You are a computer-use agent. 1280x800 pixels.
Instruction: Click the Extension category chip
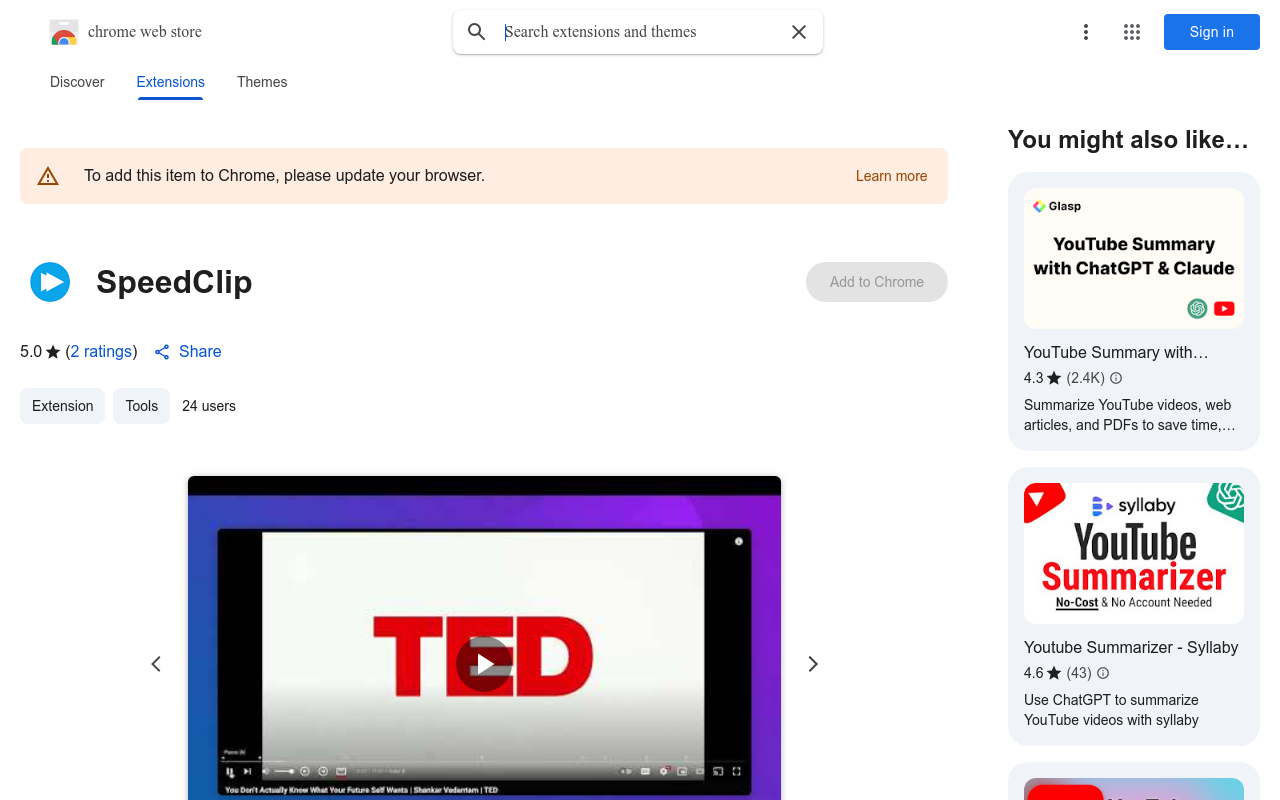tap(62, 406)
